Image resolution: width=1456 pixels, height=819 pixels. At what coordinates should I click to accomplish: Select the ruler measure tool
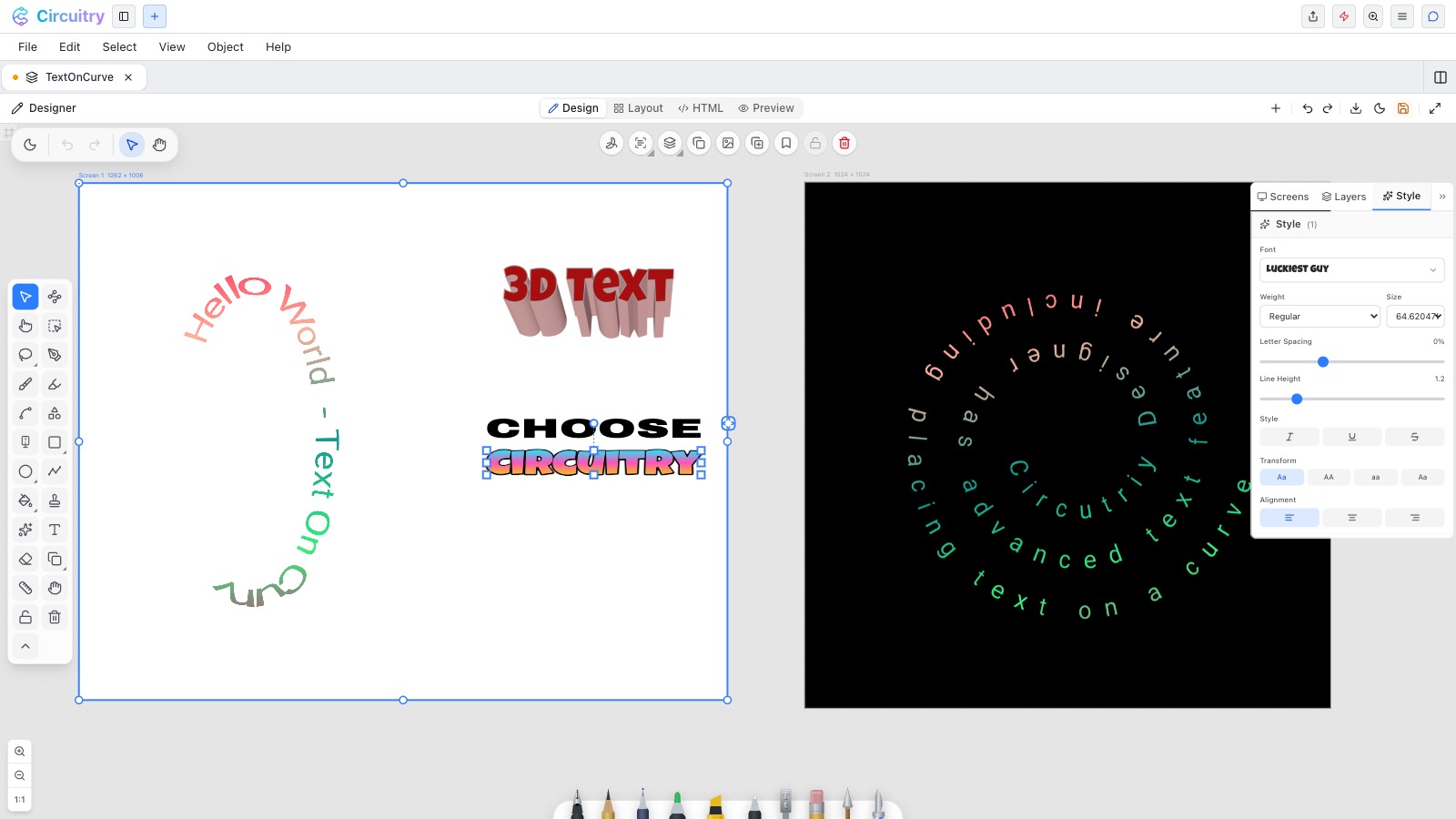25,588
